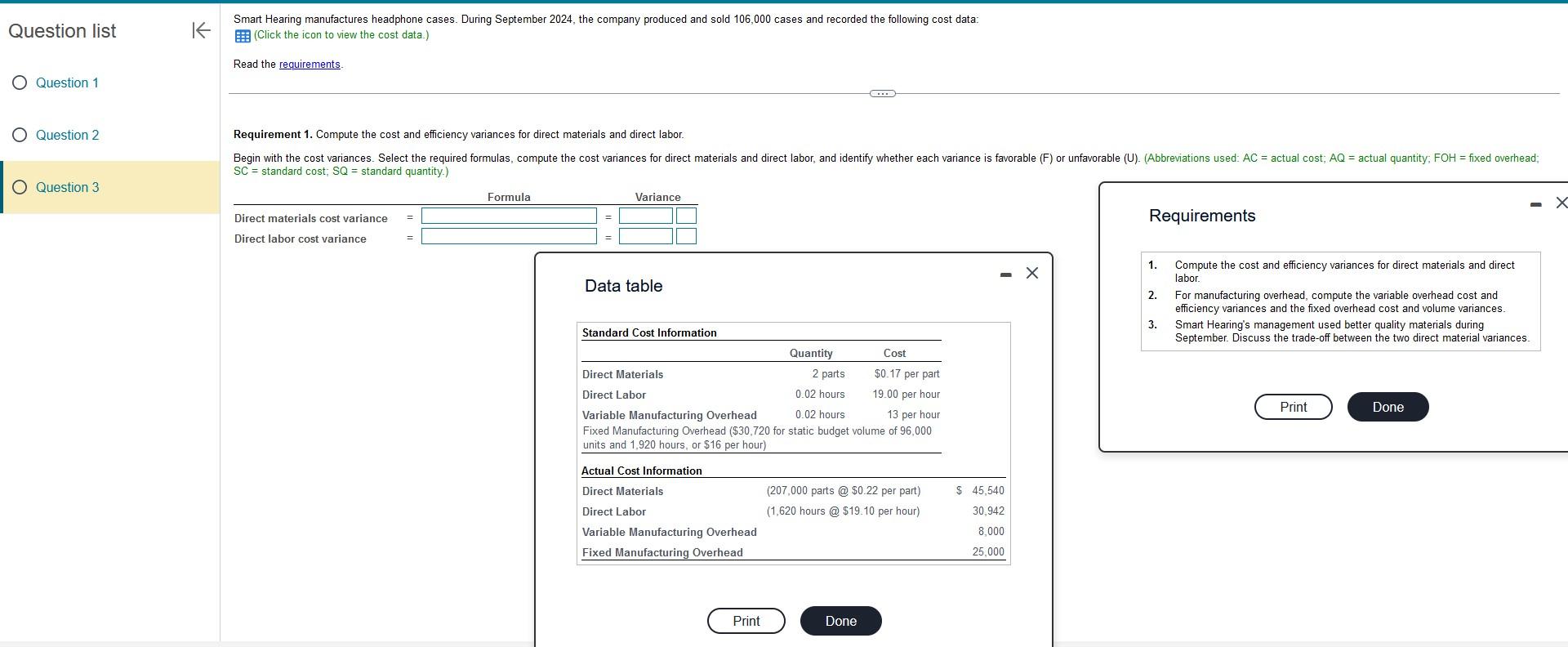
Task: Click the 'Direct Labor' label under Actual Cost Information
Action: point(614,511)
